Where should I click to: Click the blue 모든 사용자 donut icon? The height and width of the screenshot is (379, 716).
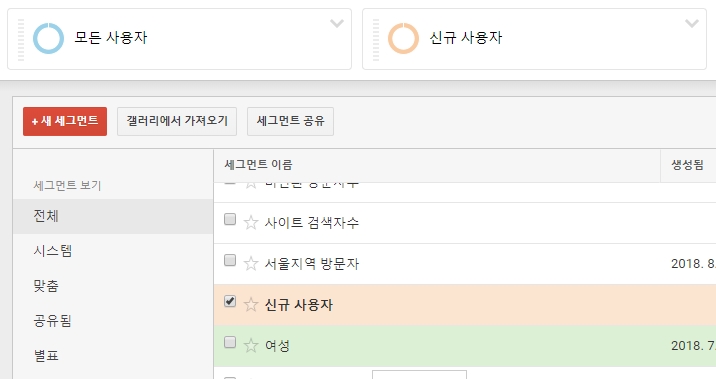click(x=48, y=38)
